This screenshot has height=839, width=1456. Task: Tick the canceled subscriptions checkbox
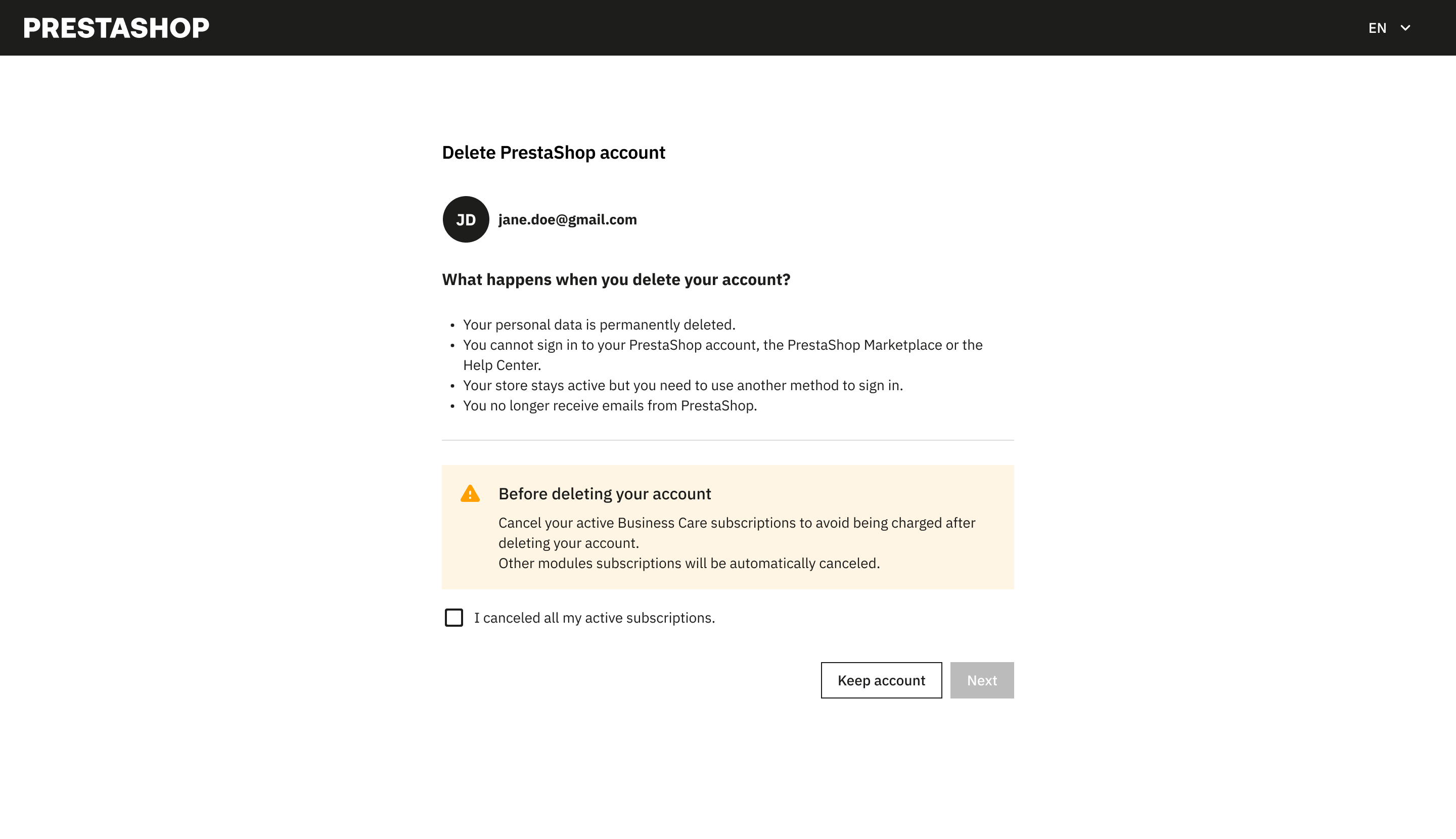(453, 618)
